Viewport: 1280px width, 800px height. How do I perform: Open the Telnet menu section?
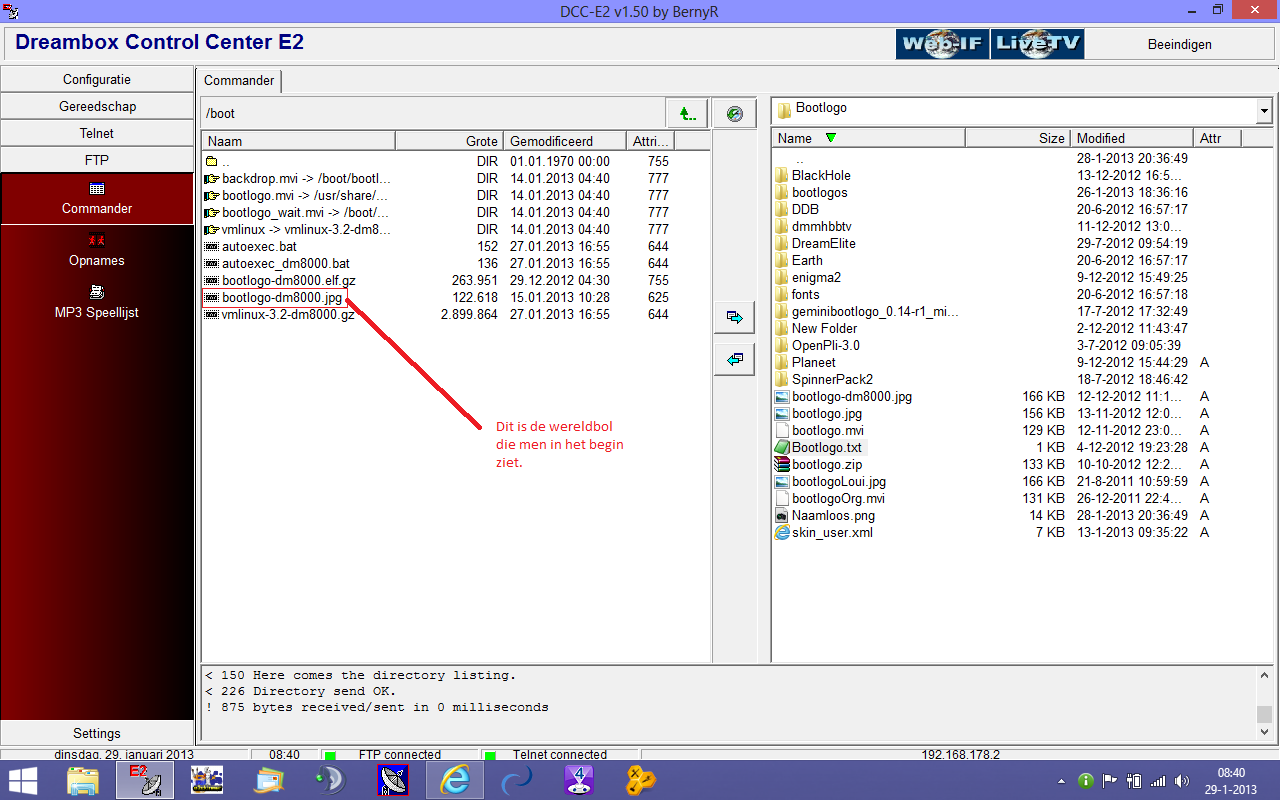97,133
